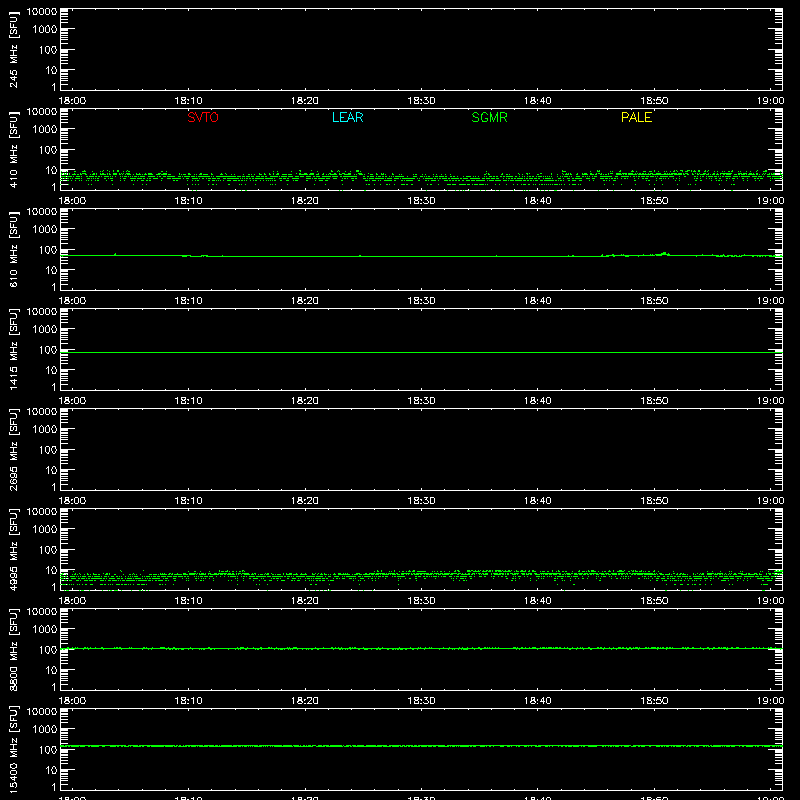Click the small bump on 610 MHz trace
Screen dimensions: 800x800
click(x=664, y=253)
